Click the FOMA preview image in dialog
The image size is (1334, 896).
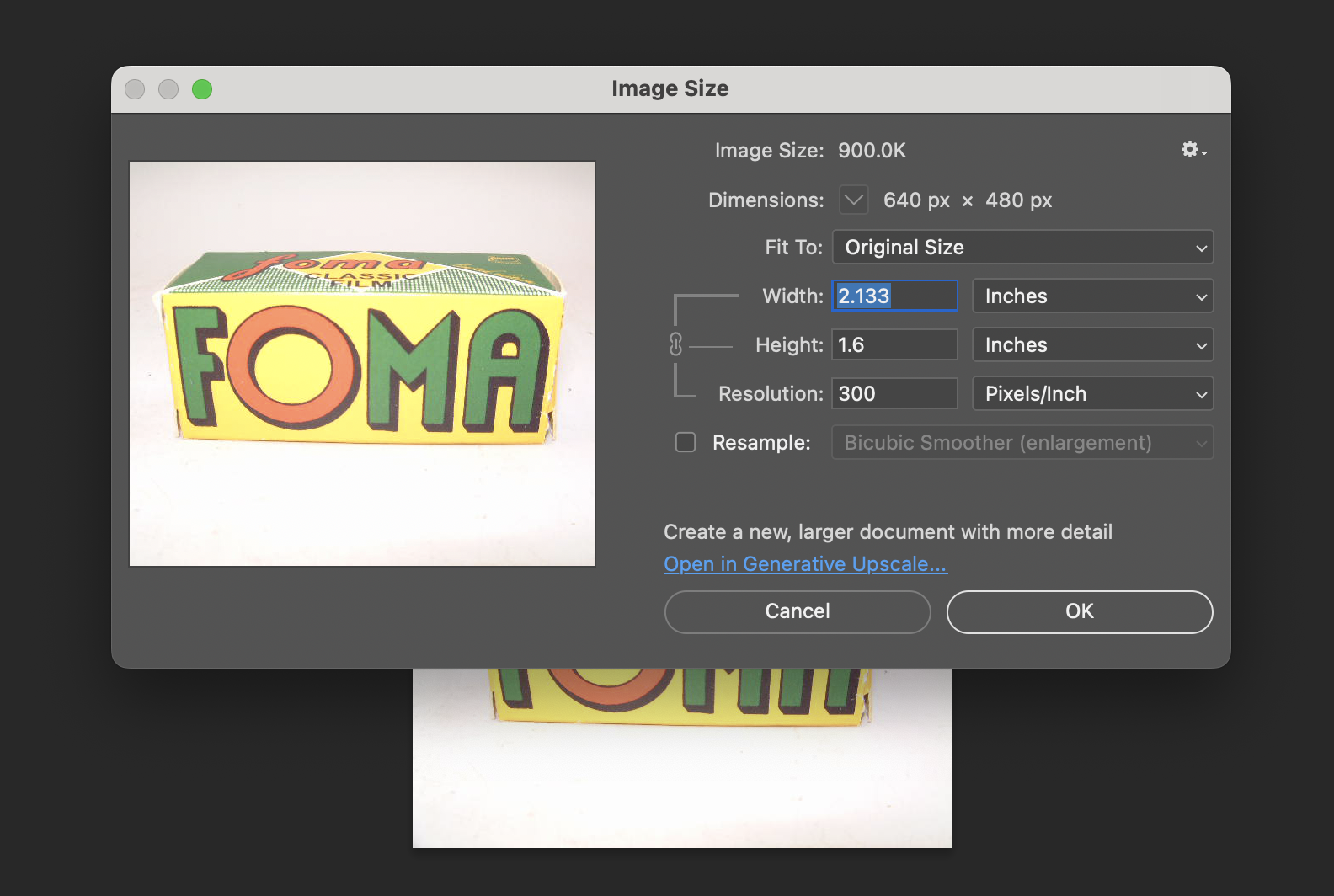pyautogui.click(x=362, y=364)
